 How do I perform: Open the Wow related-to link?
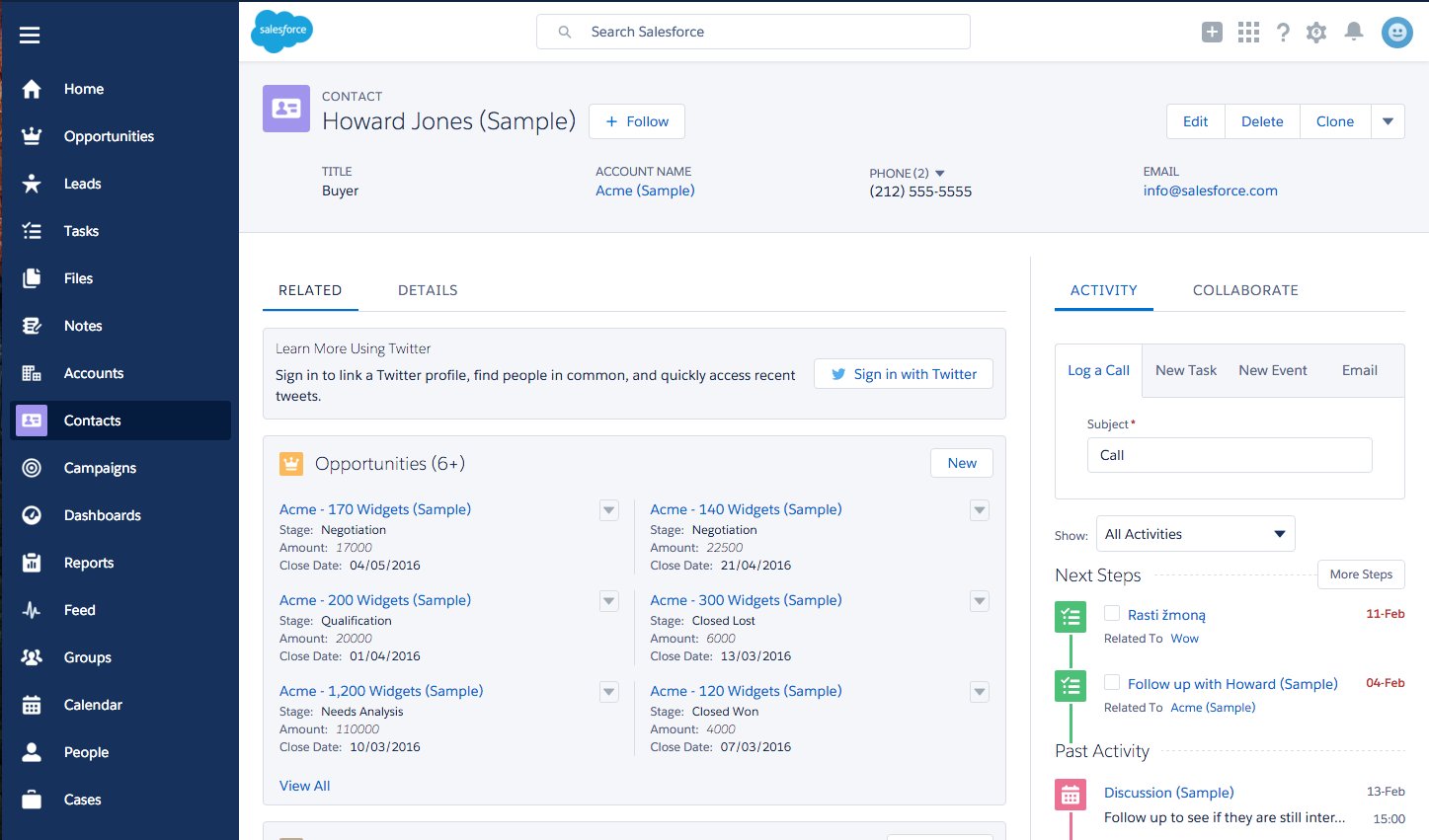[x=1185, y=639]
